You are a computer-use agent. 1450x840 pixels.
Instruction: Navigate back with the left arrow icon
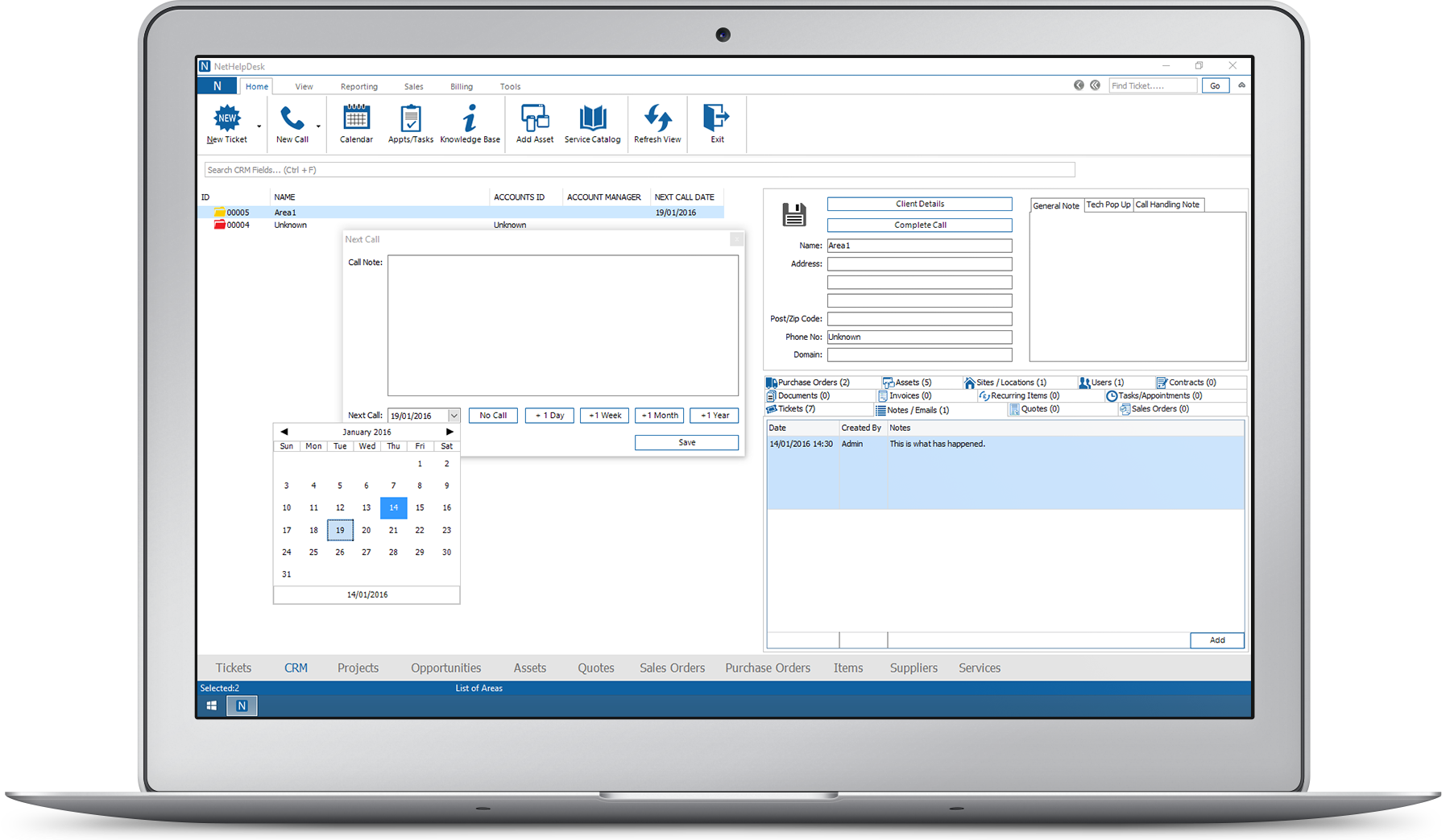coord(1079,85)
